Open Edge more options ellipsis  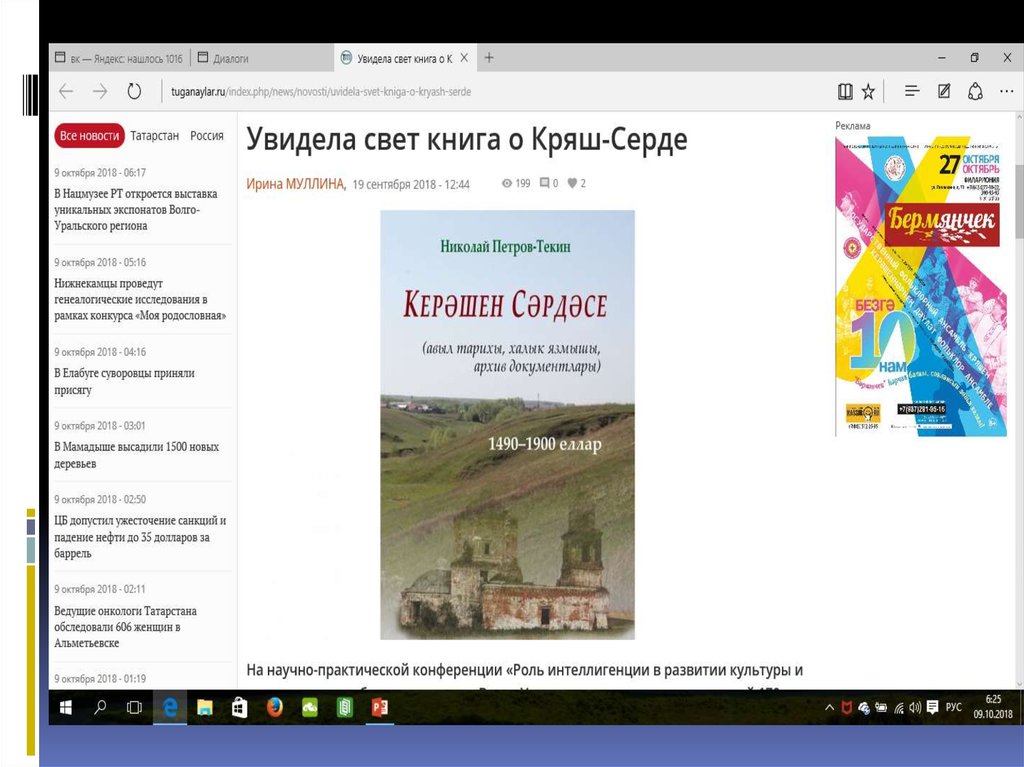(1006, 92)
